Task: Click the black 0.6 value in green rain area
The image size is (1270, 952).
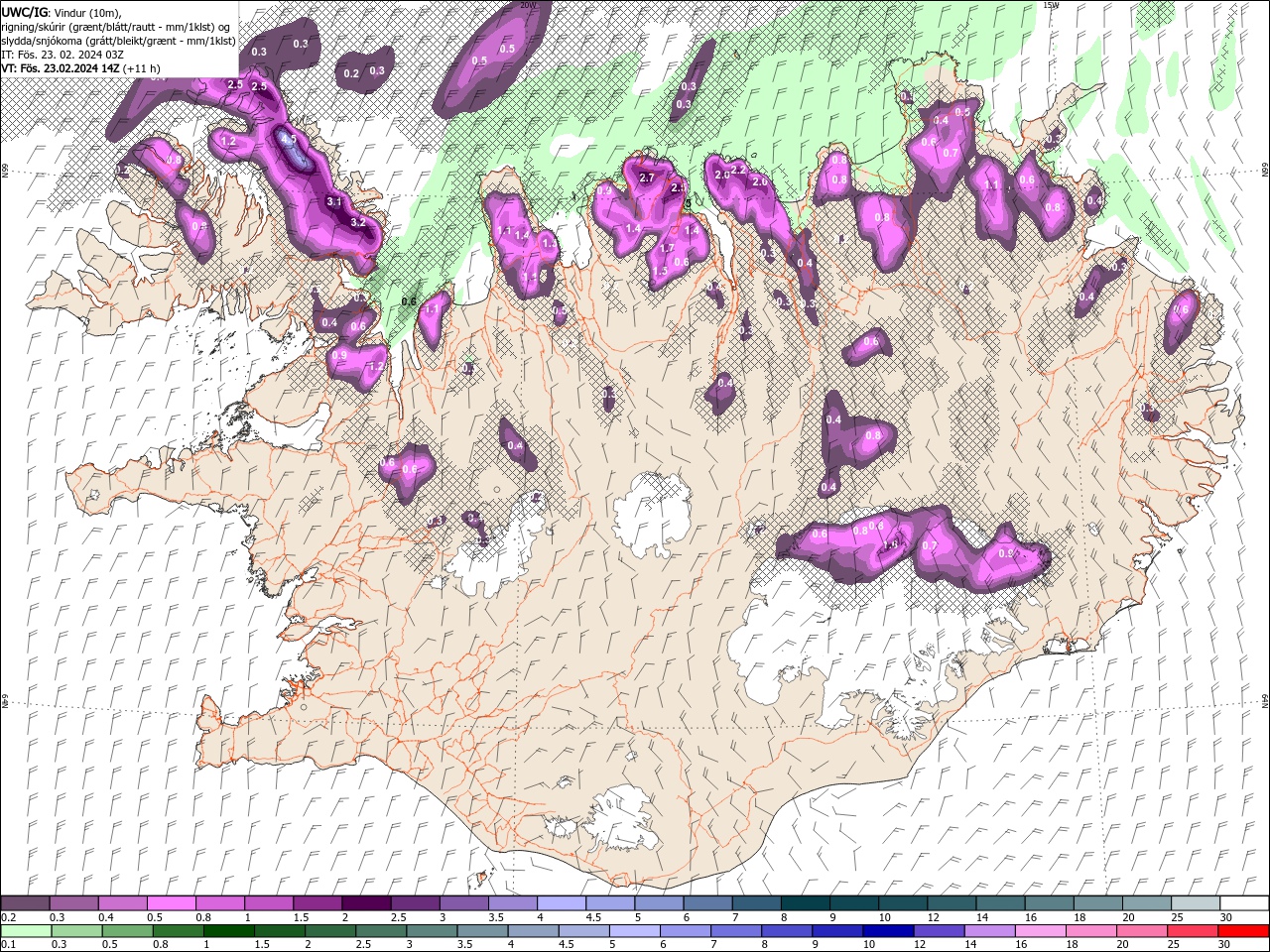Action: (x=408, y=301)
